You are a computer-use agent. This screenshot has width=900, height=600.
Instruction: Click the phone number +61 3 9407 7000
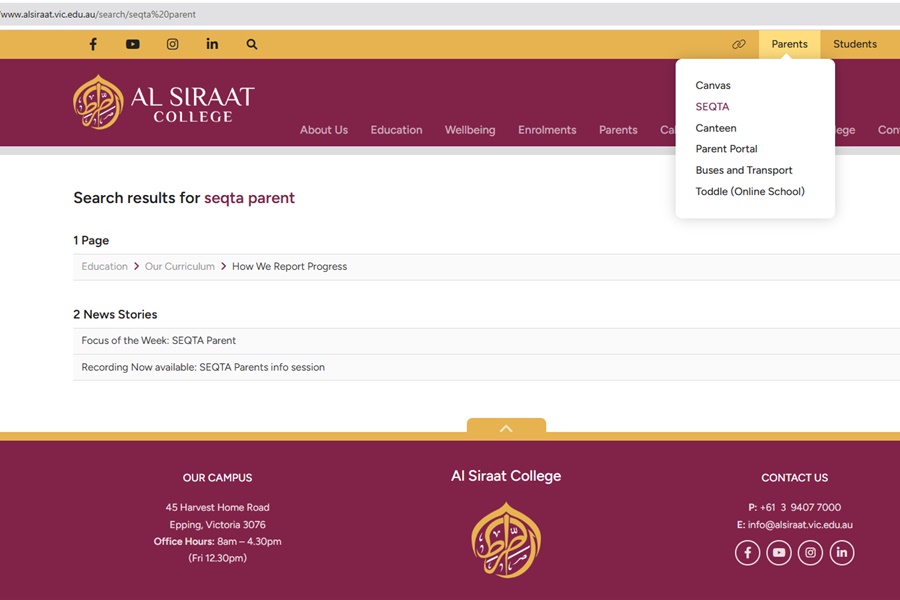click(x=800, y=508)
